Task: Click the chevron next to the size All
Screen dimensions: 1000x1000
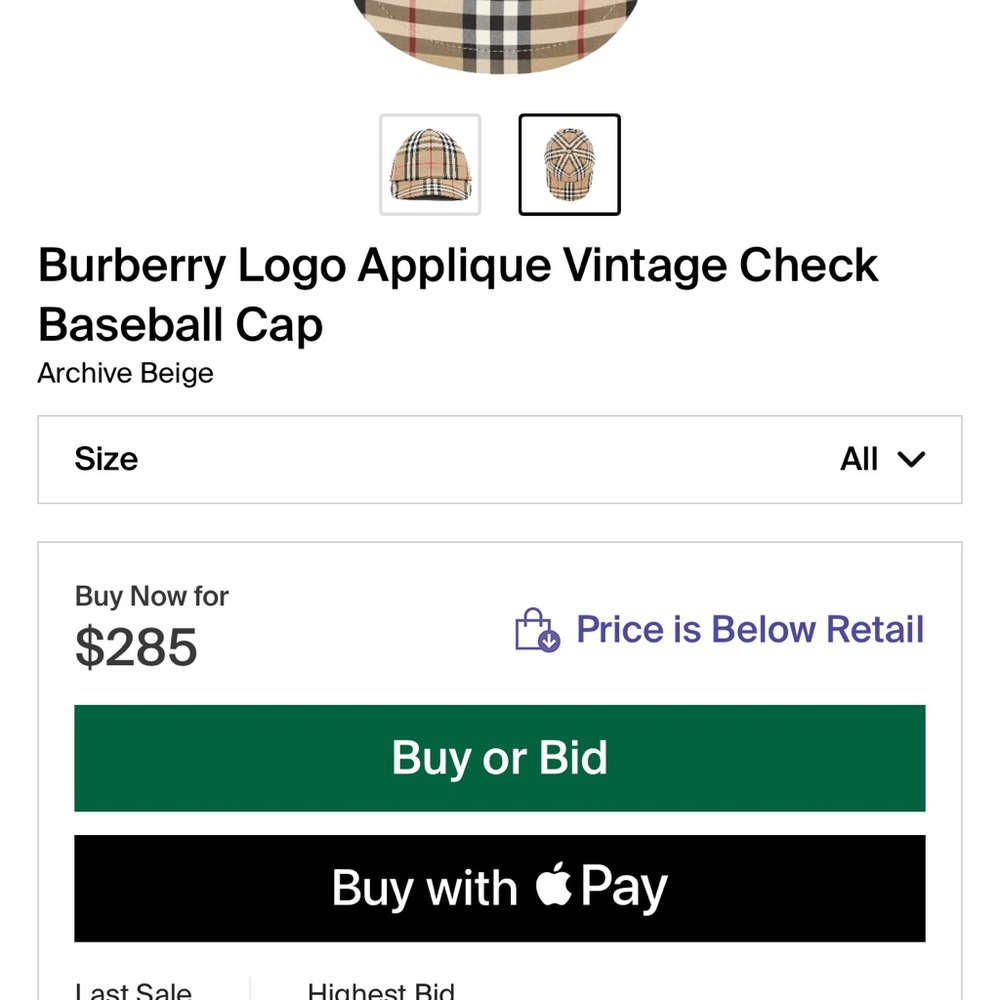Action: 911,459
